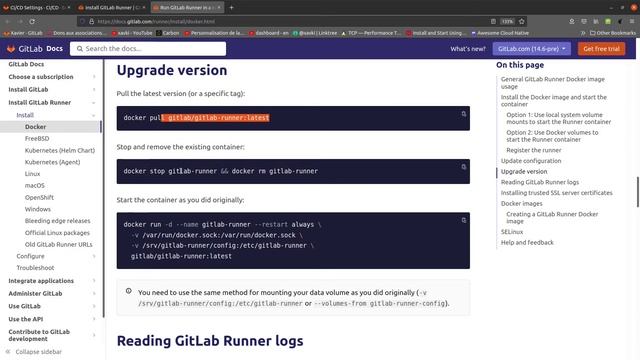This screenshot has height=360, width=640.
Task: Switch to the Install GitLab Runner tab
Action: click(x=111, y=7)
